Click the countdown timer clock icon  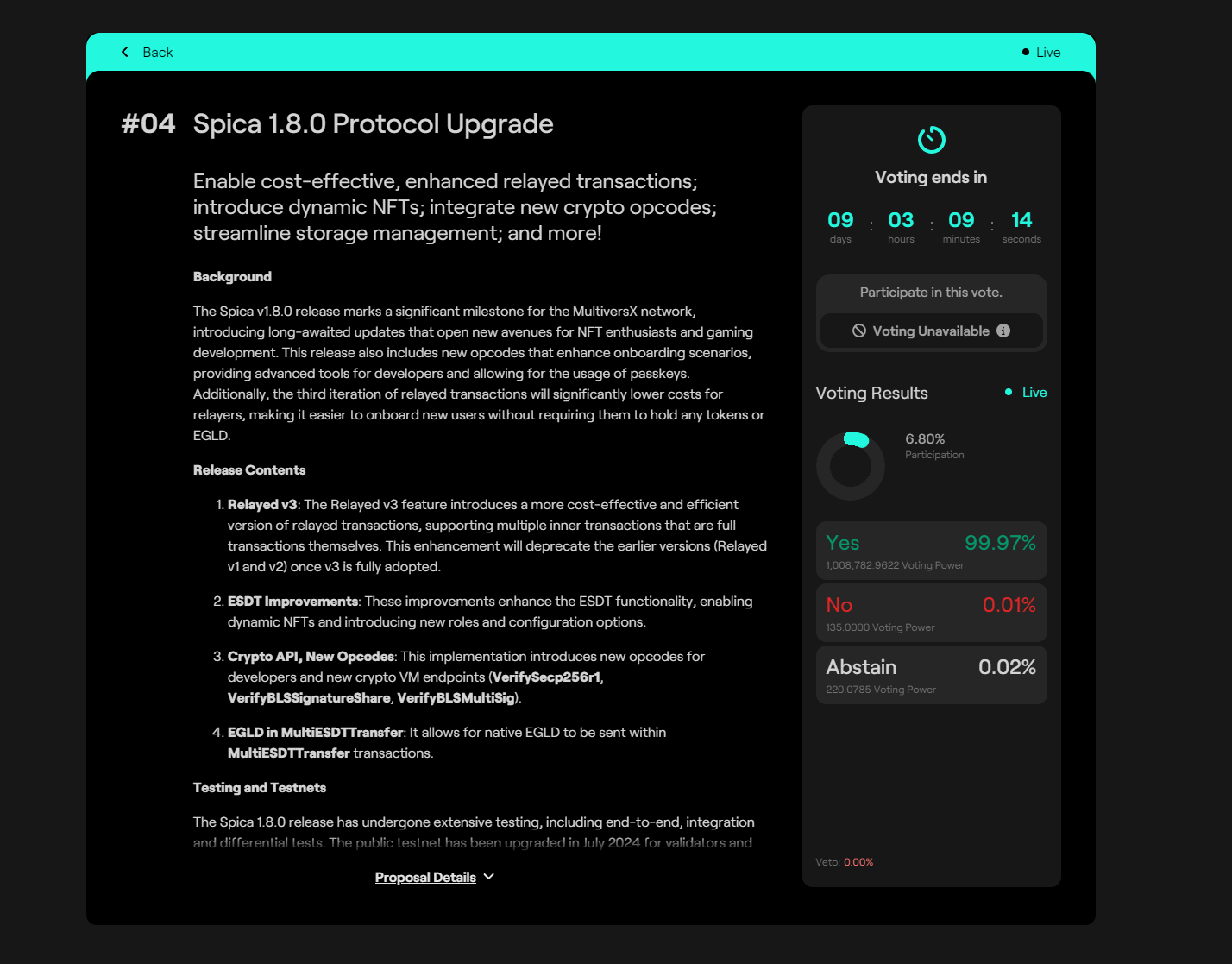click(x=932, y=139)
